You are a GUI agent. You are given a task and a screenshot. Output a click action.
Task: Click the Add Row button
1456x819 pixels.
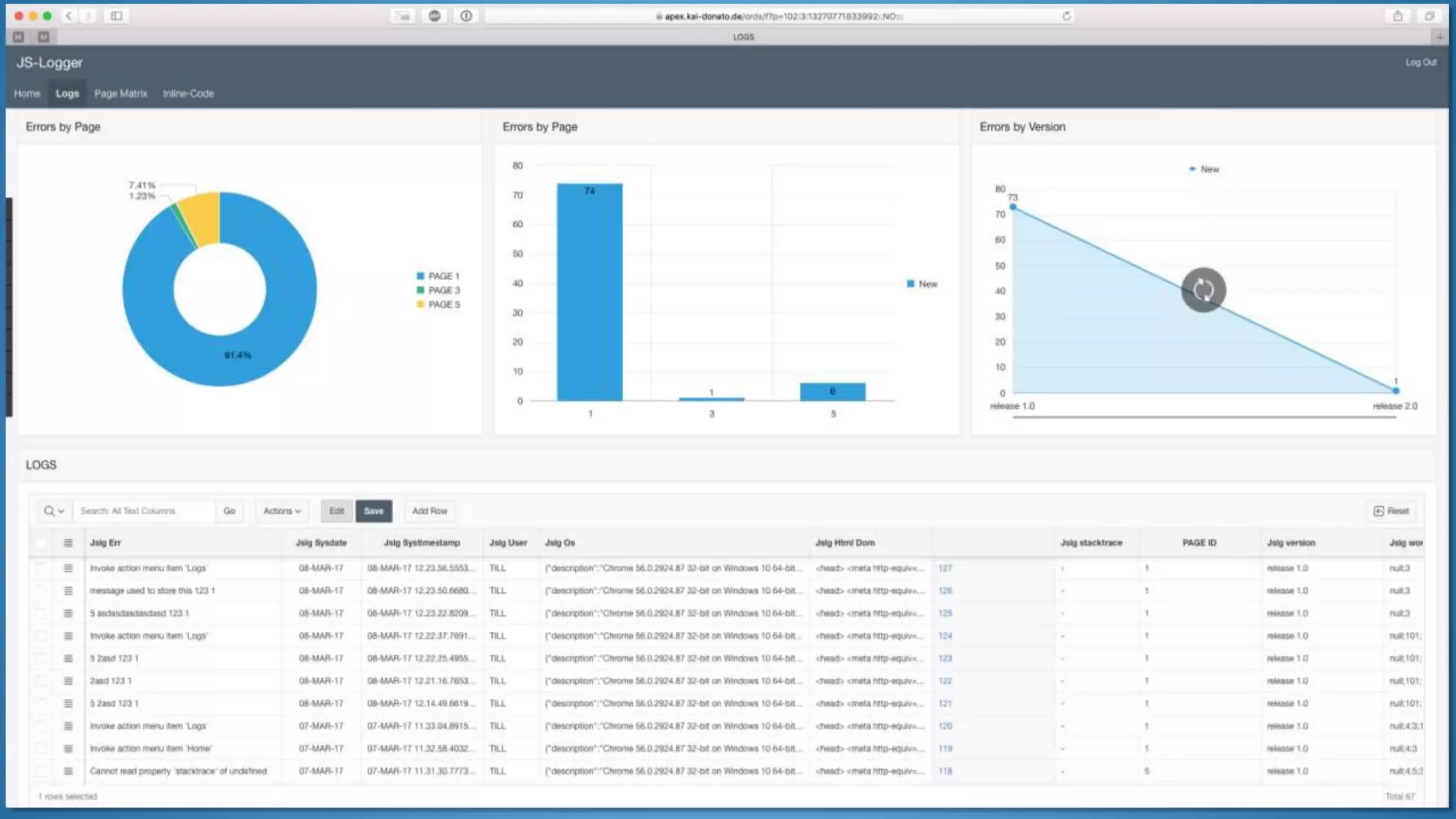429,510
